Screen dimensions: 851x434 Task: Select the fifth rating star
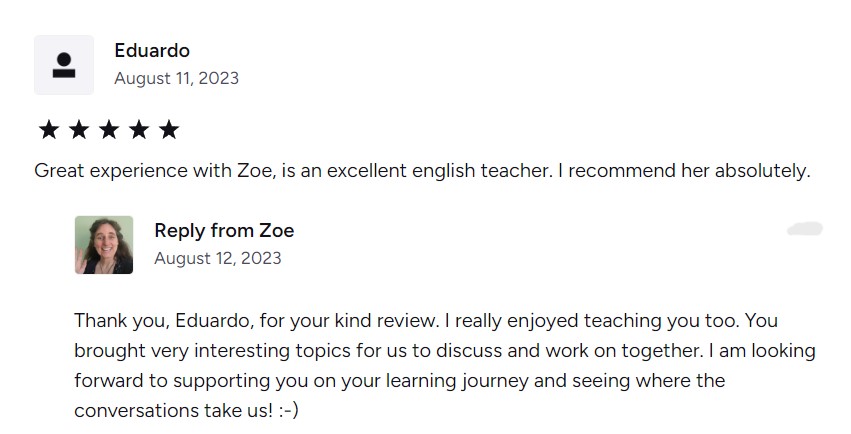click(169, 129)
